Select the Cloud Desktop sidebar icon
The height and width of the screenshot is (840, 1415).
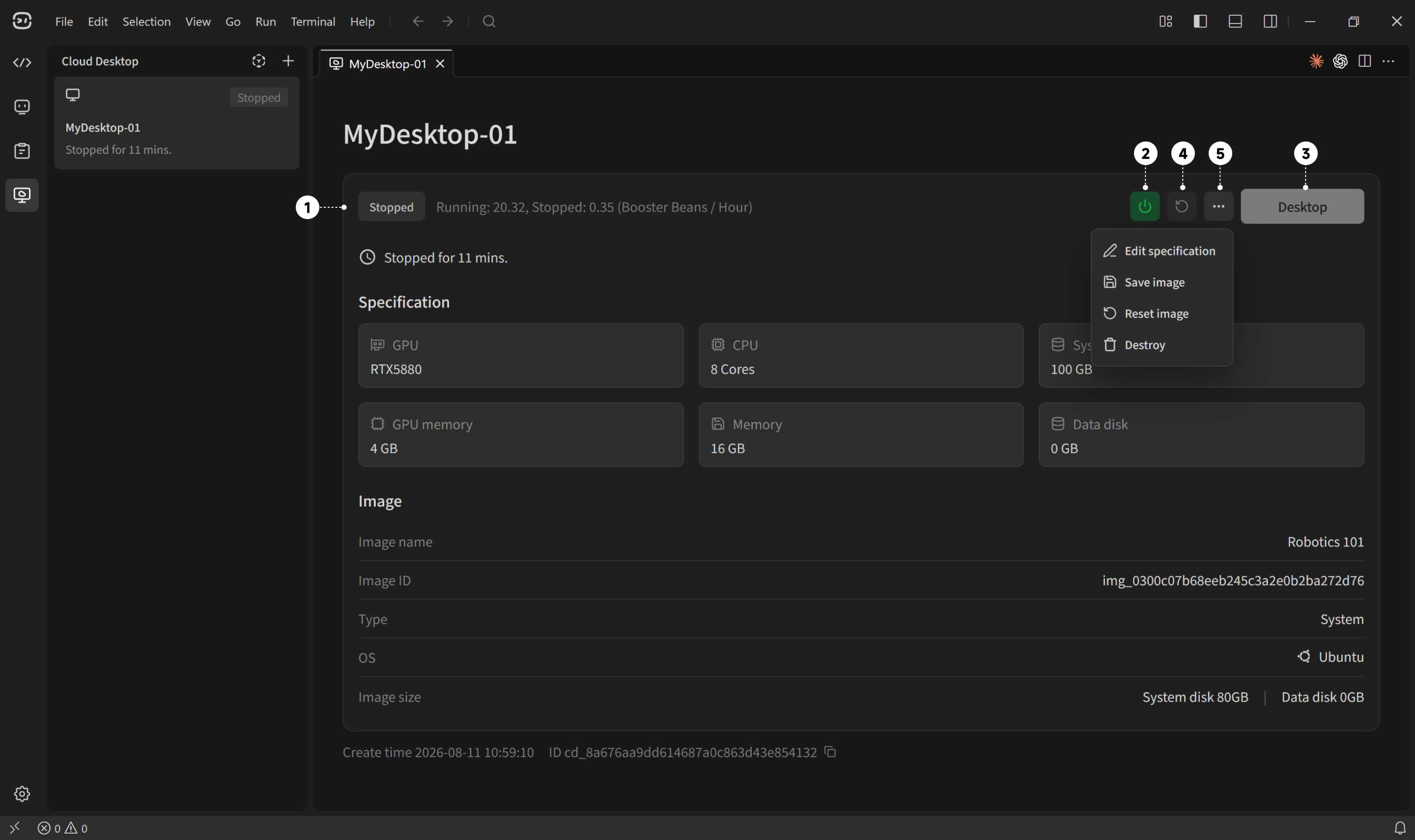click(22, 196)
